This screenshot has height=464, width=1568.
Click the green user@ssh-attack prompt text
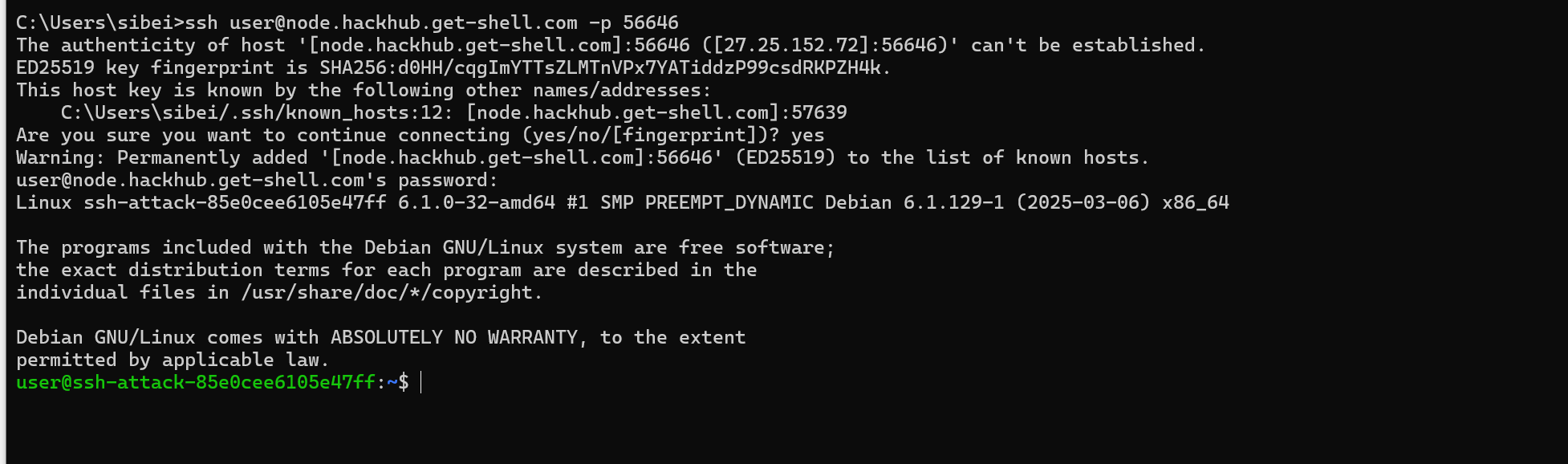click(195, 383)
